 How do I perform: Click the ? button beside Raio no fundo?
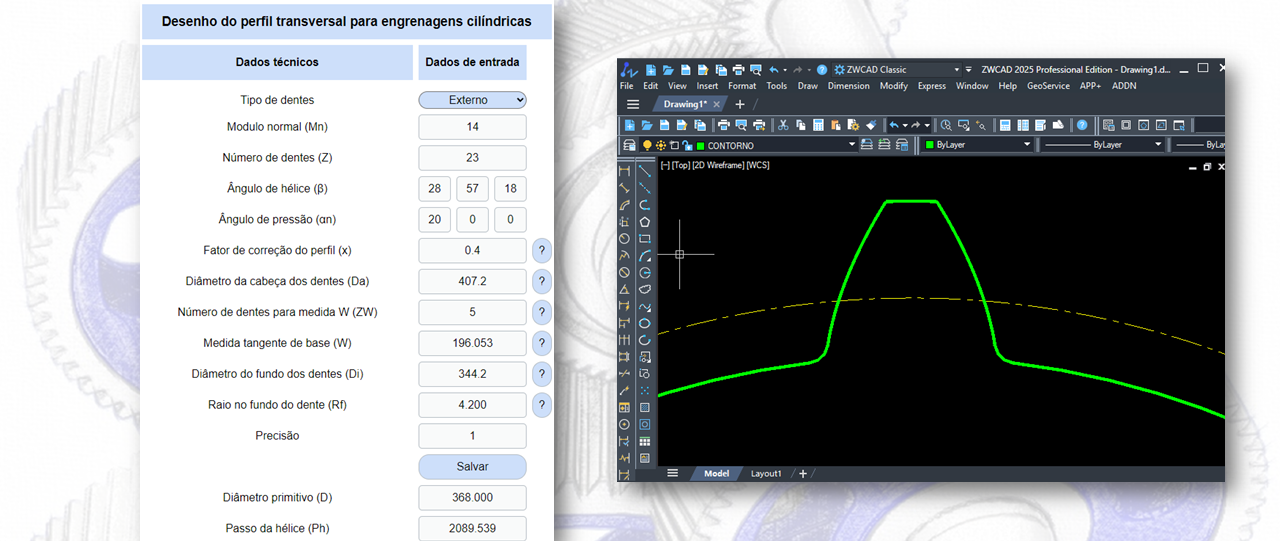[x=542, y=405]
